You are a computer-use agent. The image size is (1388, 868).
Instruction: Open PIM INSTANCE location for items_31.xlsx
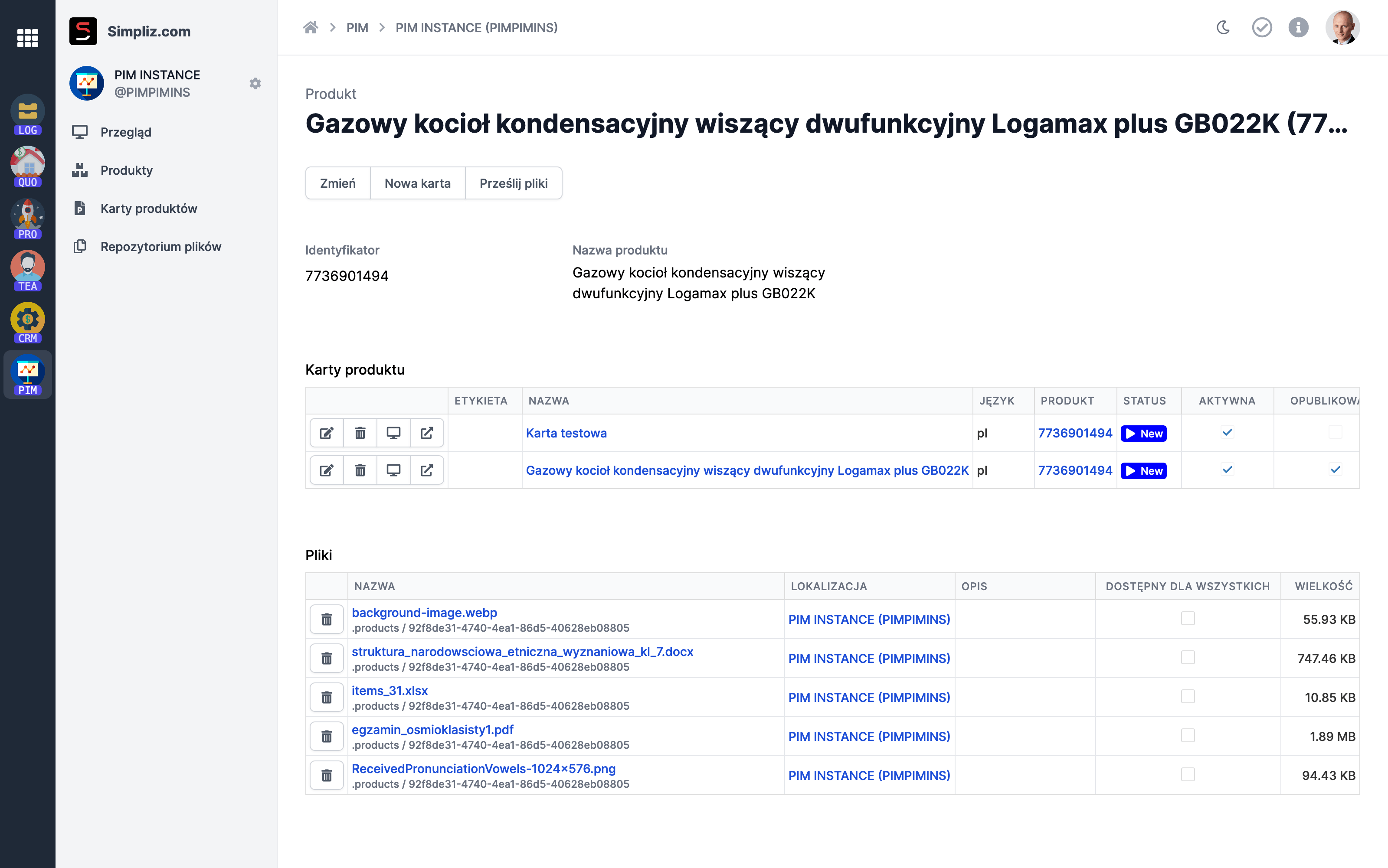[x=869, y=698]
